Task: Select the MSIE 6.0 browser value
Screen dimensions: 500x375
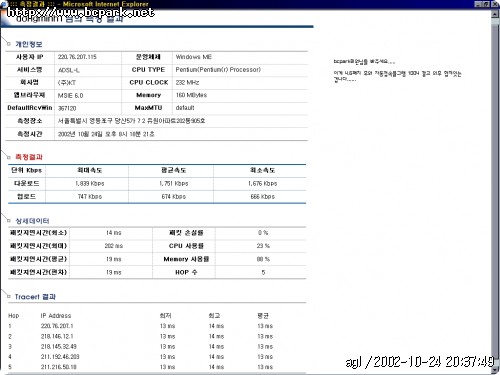Action: tap(70, 96)
